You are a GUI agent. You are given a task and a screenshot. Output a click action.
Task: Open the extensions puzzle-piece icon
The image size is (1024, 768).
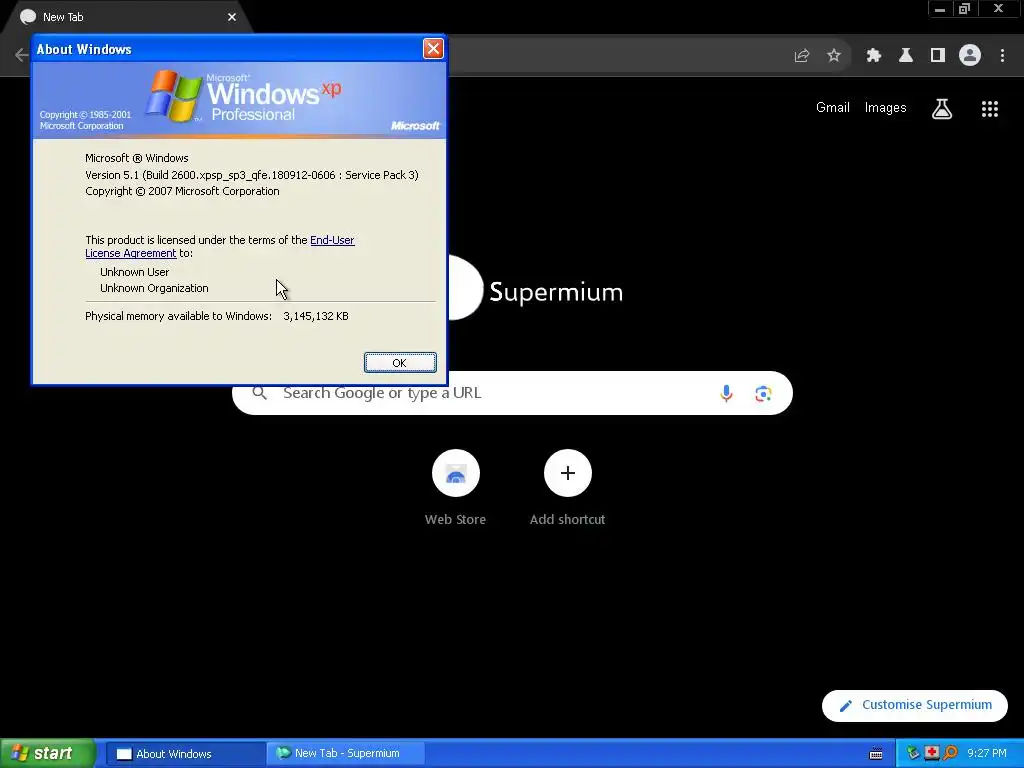pos(874,56)
